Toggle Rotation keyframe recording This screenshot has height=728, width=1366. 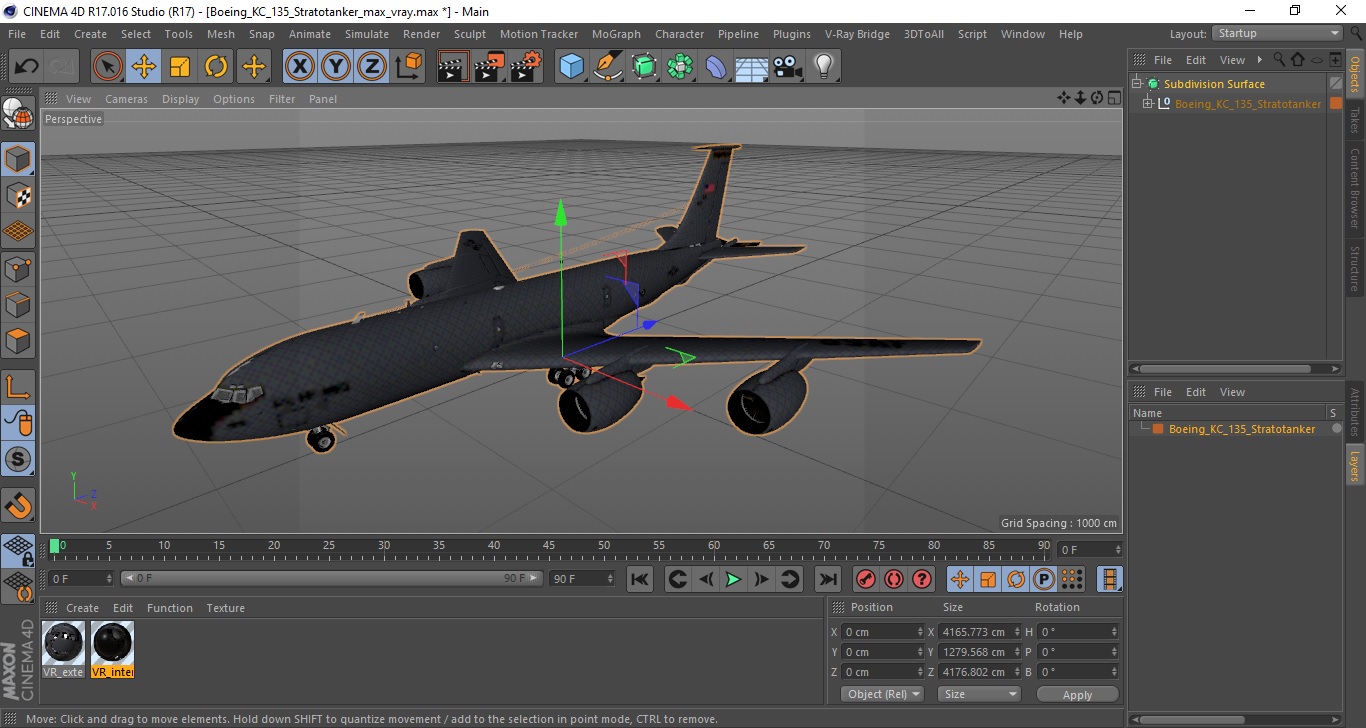pos(1016,579)
